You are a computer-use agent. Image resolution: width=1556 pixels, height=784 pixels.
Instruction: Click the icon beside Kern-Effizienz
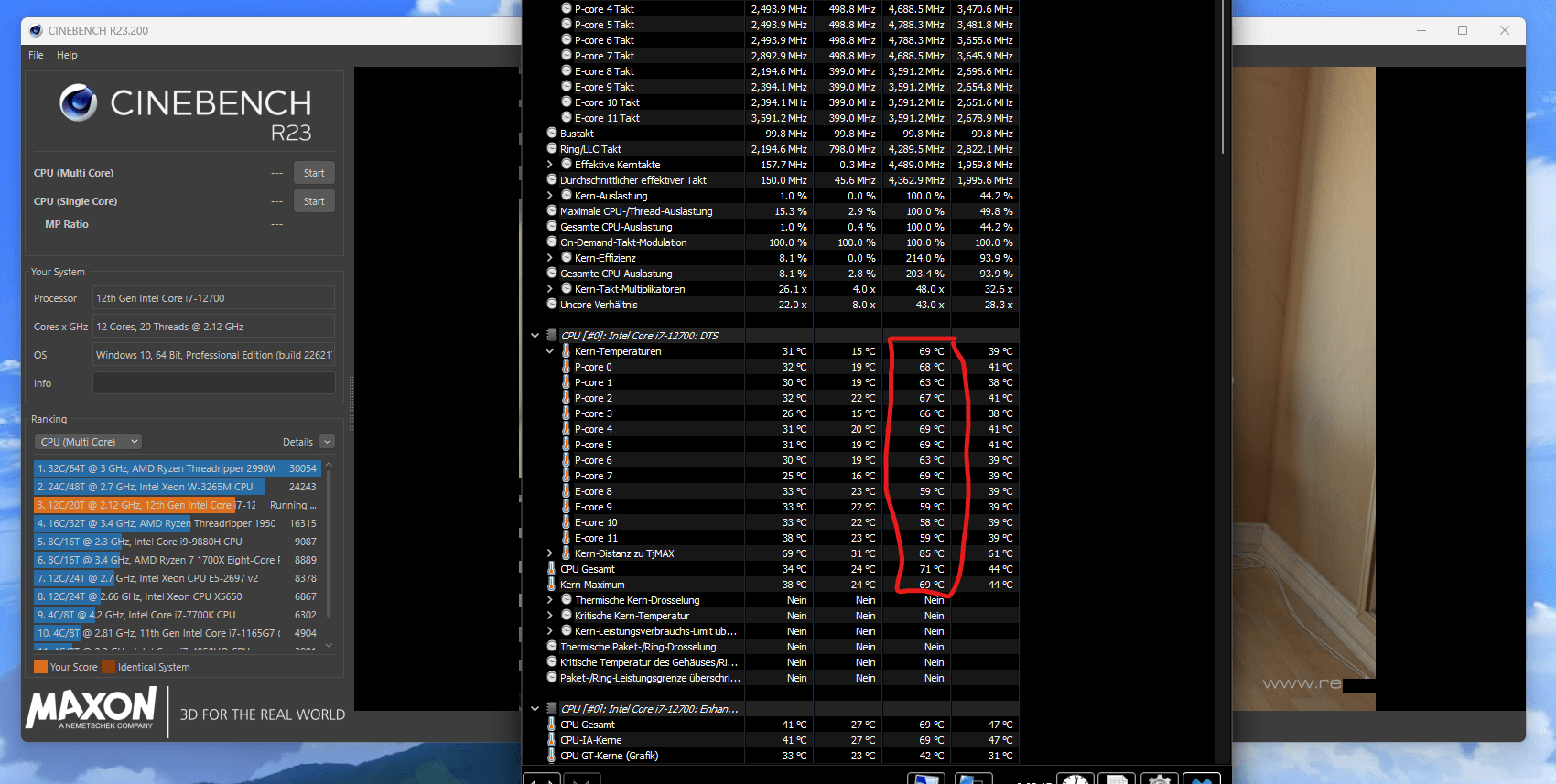click(x=567, y=257)
